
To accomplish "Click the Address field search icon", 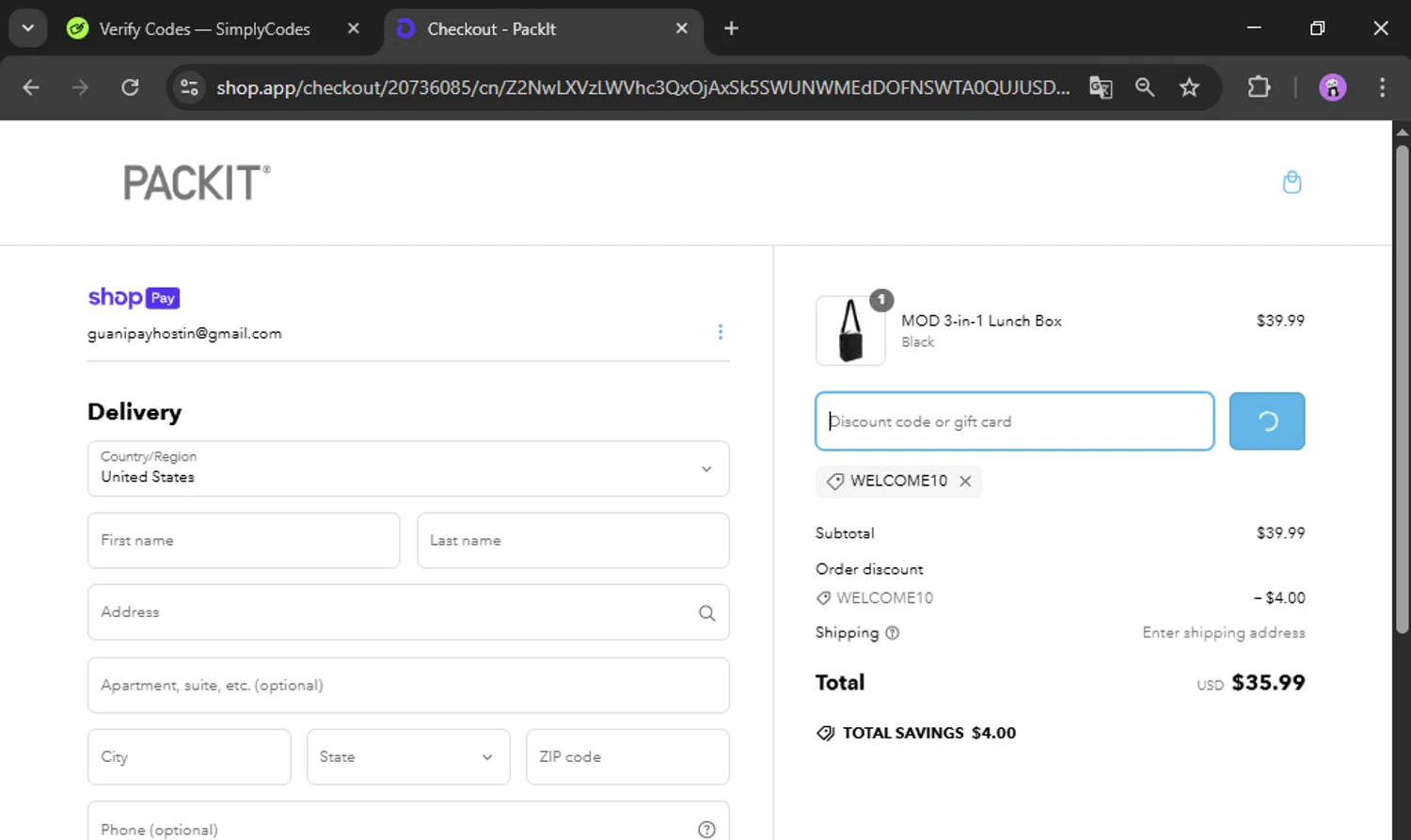I will click(706, 613).
